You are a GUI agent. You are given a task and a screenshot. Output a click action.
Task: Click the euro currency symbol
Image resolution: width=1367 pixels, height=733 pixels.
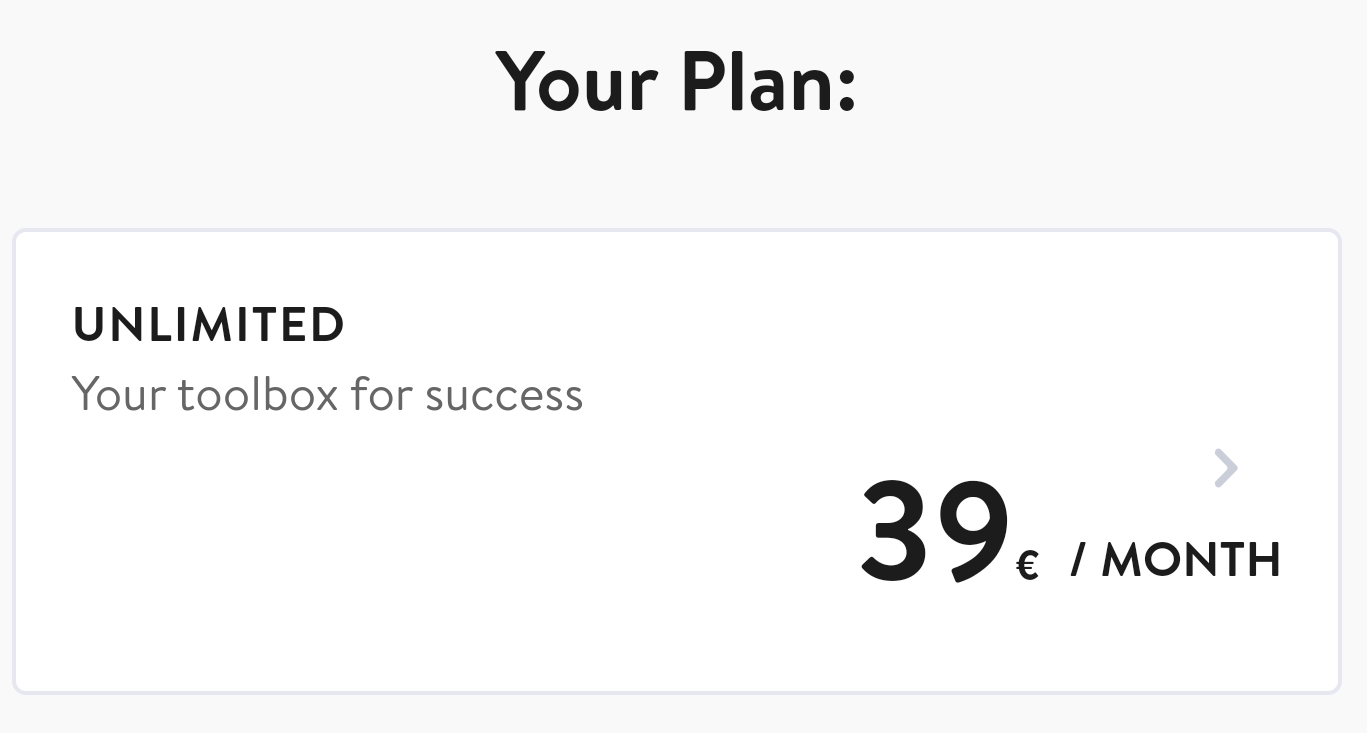[x=1027, y=566]
